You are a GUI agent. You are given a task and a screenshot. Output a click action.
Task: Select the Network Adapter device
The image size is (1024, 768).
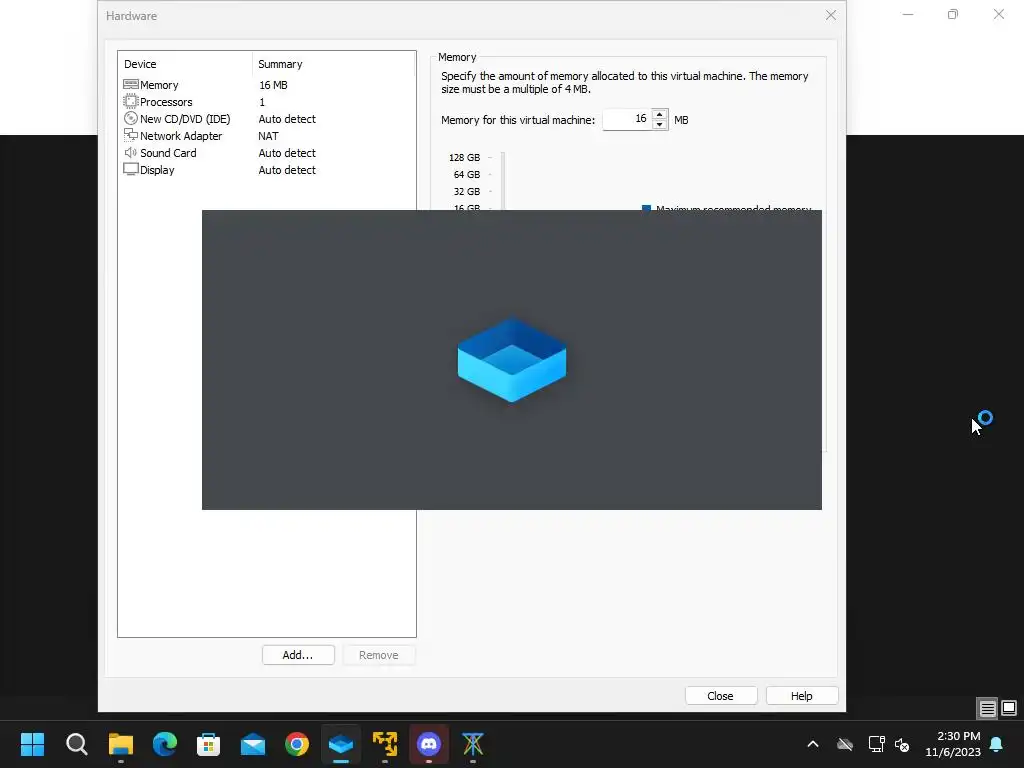266,136
